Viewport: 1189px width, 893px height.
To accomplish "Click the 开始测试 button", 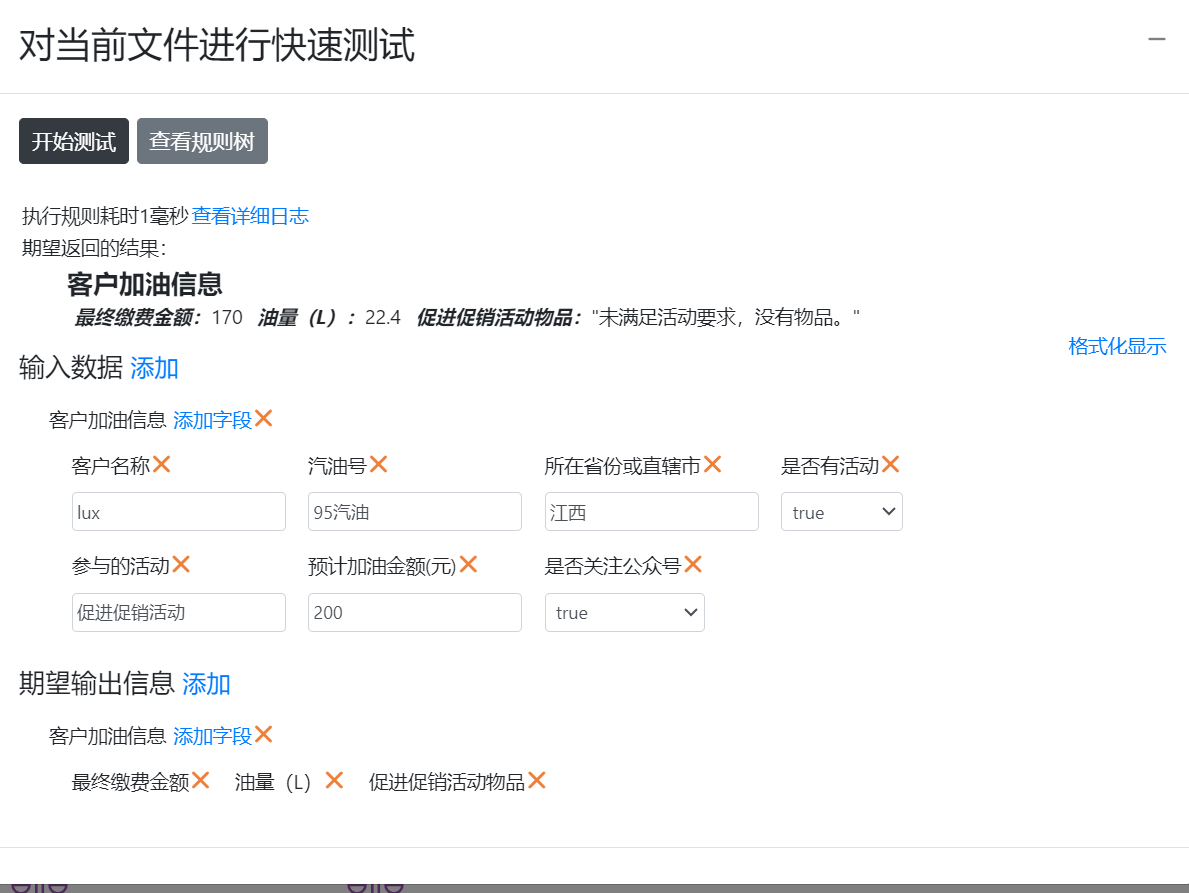I will coord(74,141).
